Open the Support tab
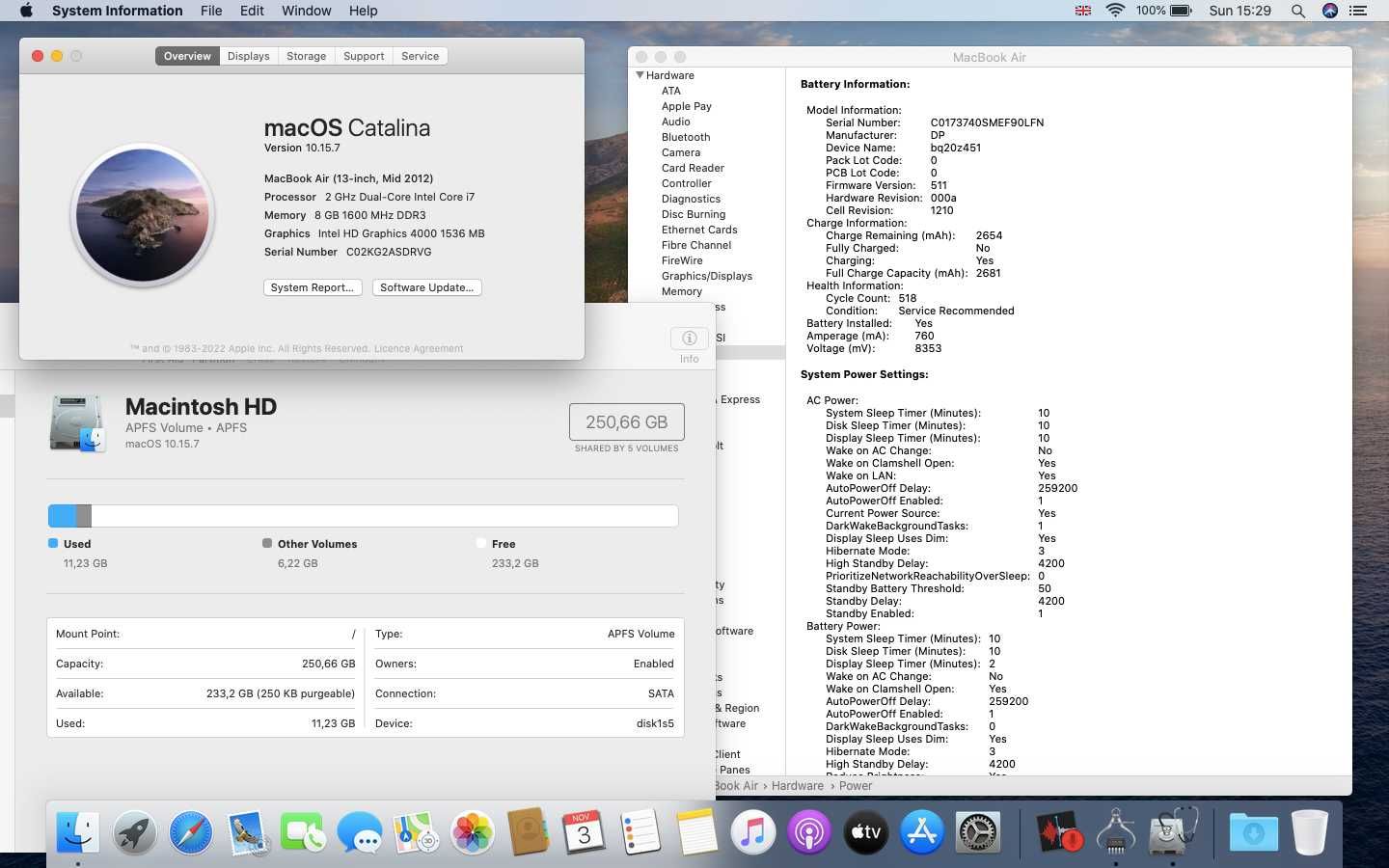This screenshot has width=1389, height=868. click(364, 56)
